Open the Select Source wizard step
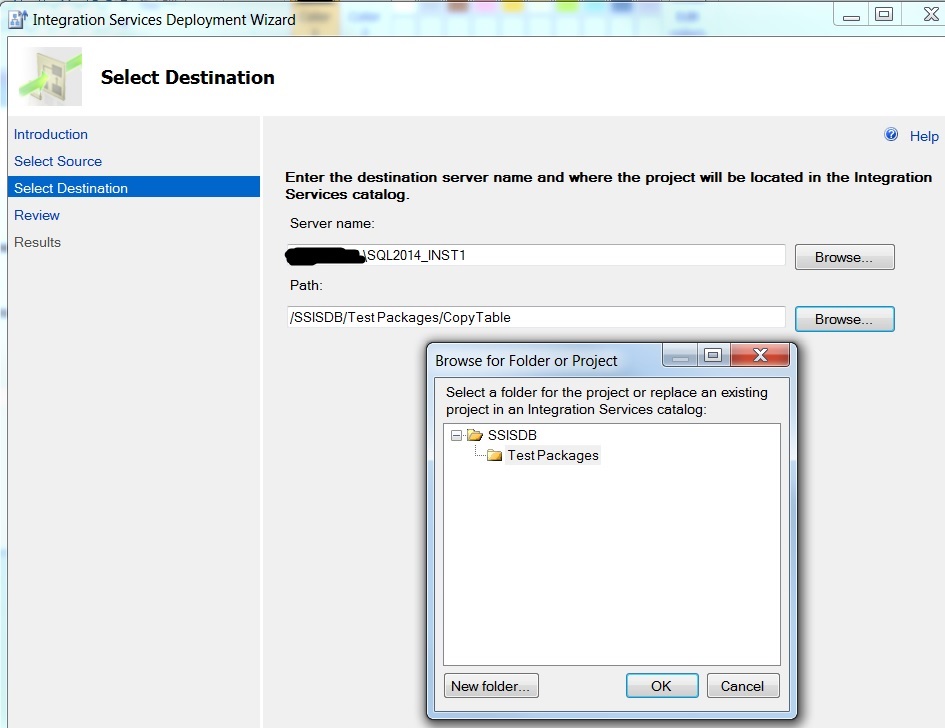Screen dimensions: 945x728 click(x=58, y=161)
